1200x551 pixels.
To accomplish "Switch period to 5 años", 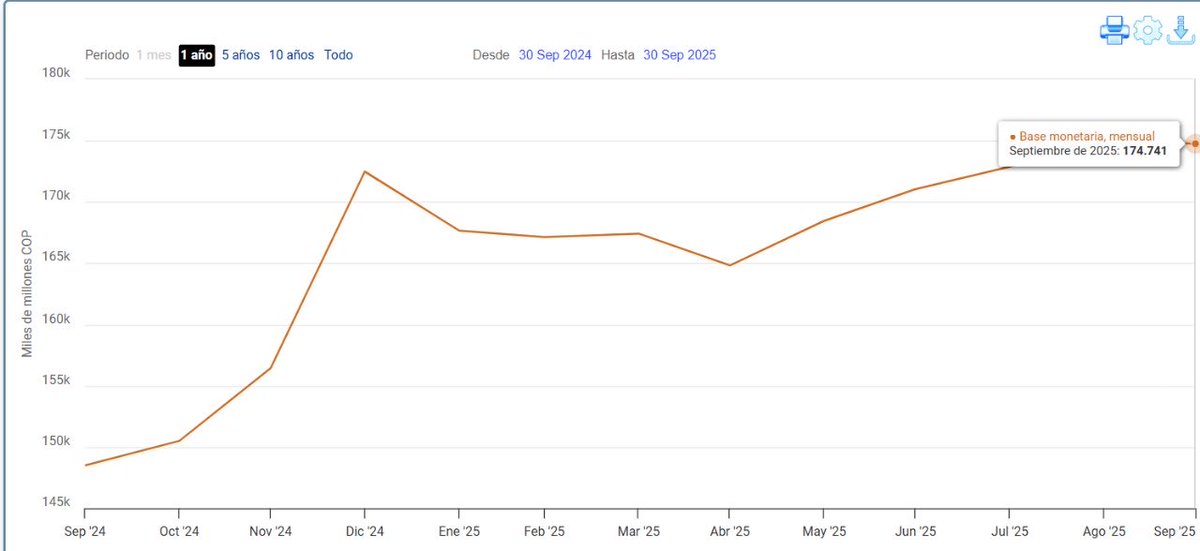I will tap(241, 55).
